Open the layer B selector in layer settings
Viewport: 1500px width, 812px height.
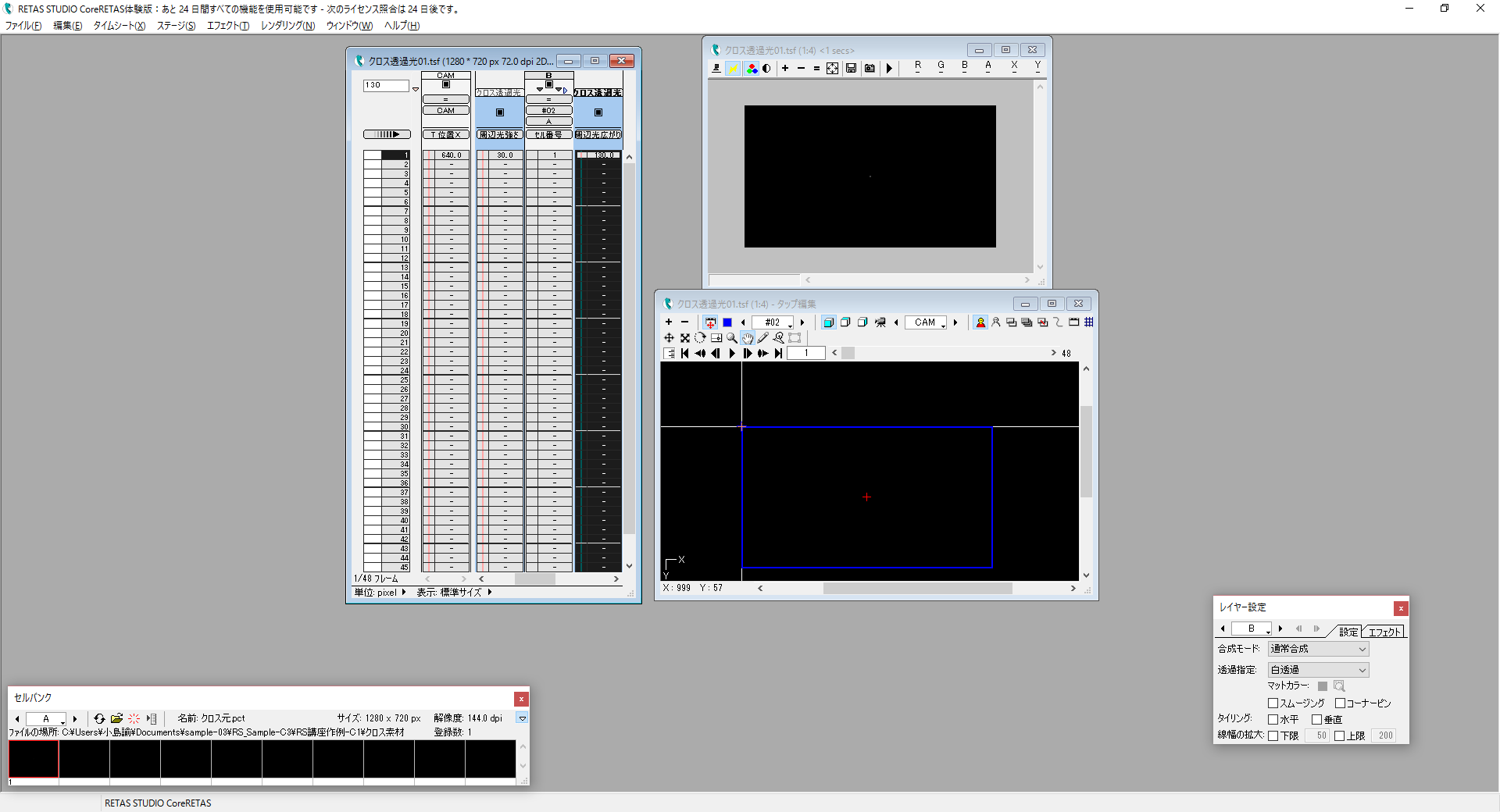coord(1252,629)
